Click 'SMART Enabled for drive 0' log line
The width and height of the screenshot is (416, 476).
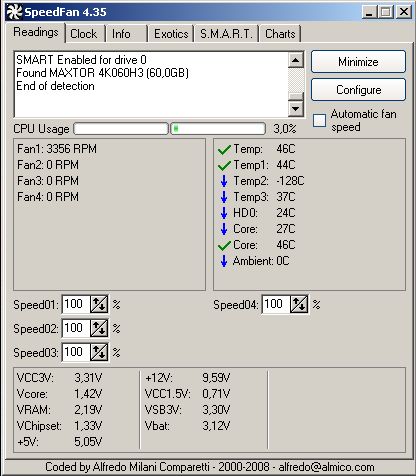click(x=81, y=60)
